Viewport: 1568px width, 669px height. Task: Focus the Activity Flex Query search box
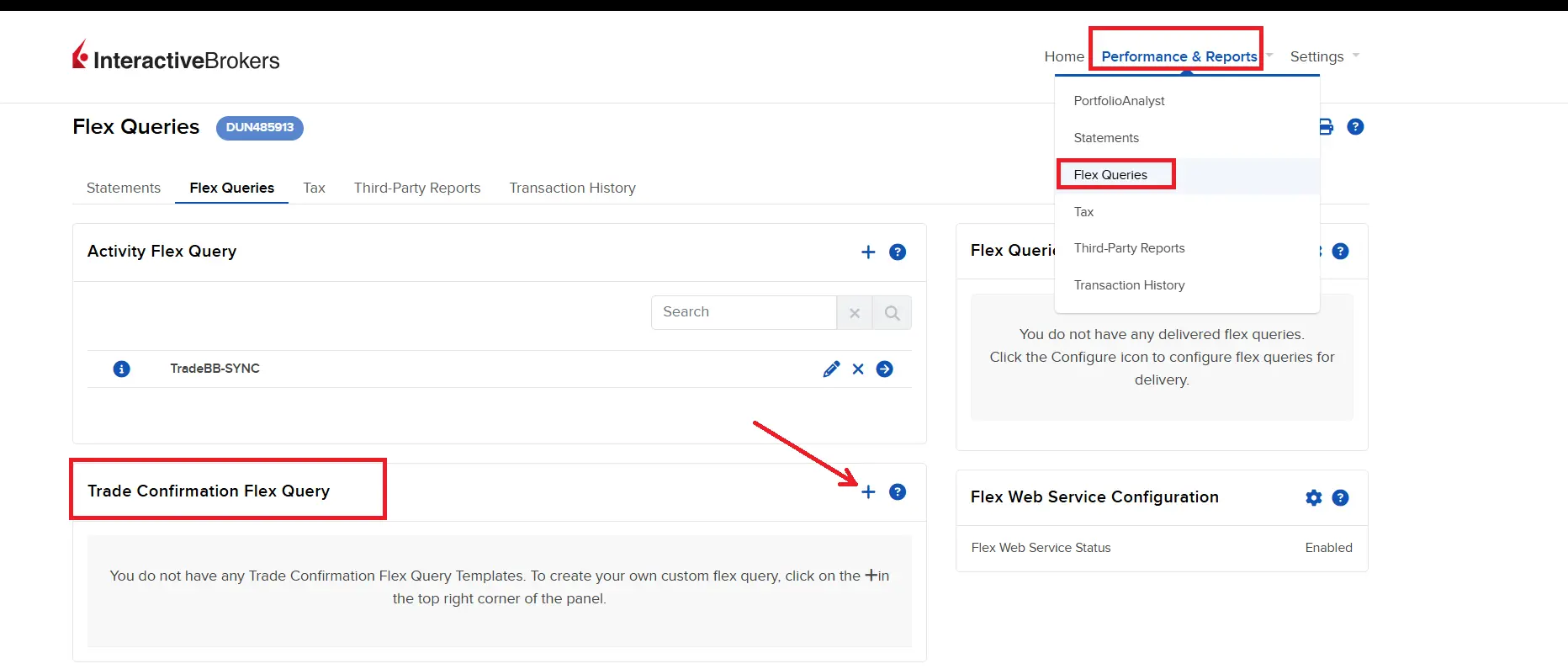tap(744, 312)
